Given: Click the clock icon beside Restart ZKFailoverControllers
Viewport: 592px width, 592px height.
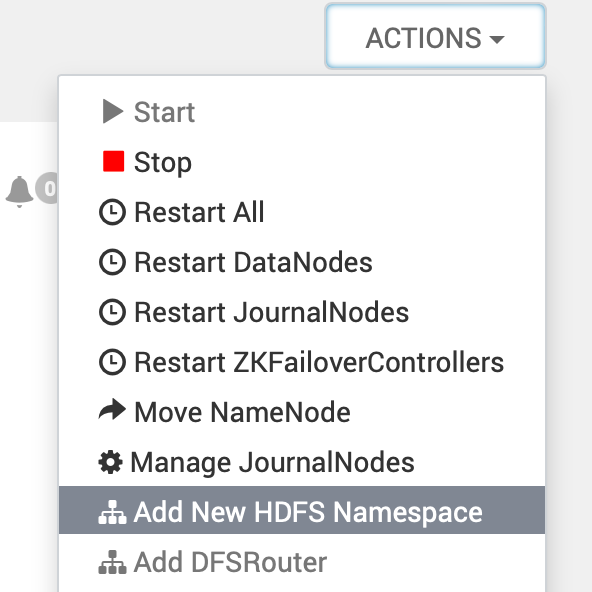Looking at the screenshot, I should (112, 362).
